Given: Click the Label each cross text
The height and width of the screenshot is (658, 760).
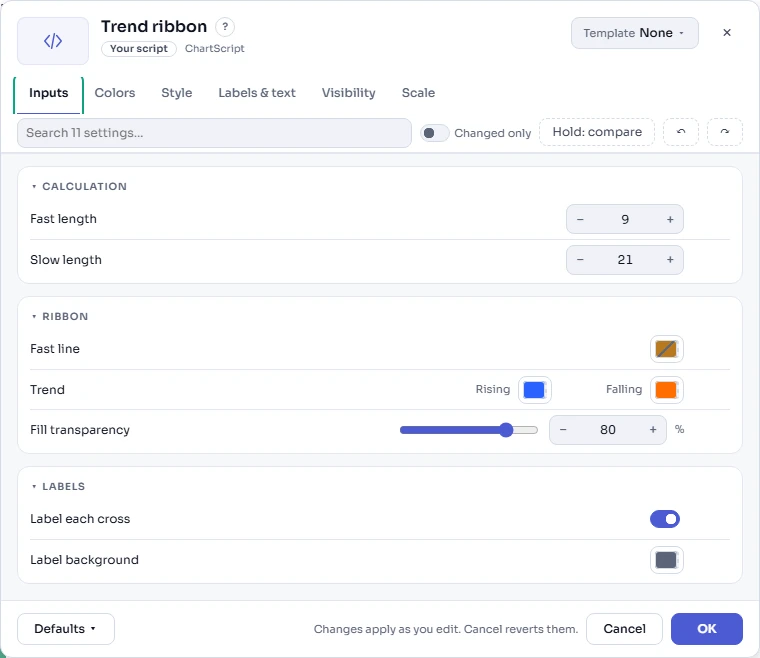Looking at the screenshot, I should (x=80, y=519).
